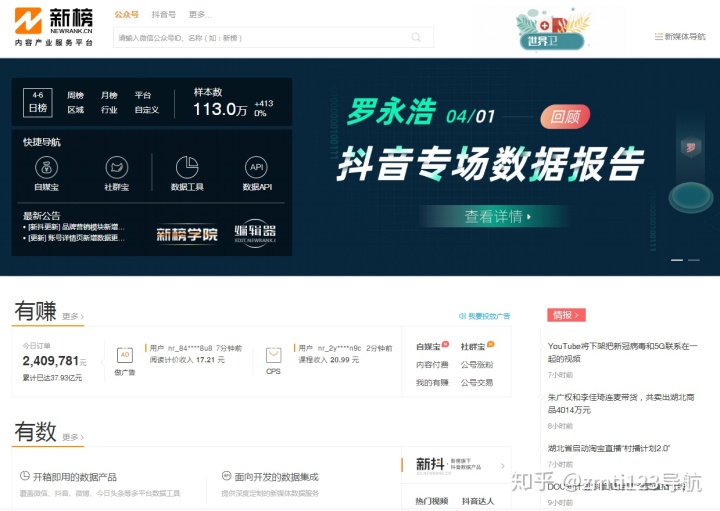Image resolution: width=720 pixels, height=511 pixels.
Task: Select the 日榜 ranking
Action: [38, 102]
